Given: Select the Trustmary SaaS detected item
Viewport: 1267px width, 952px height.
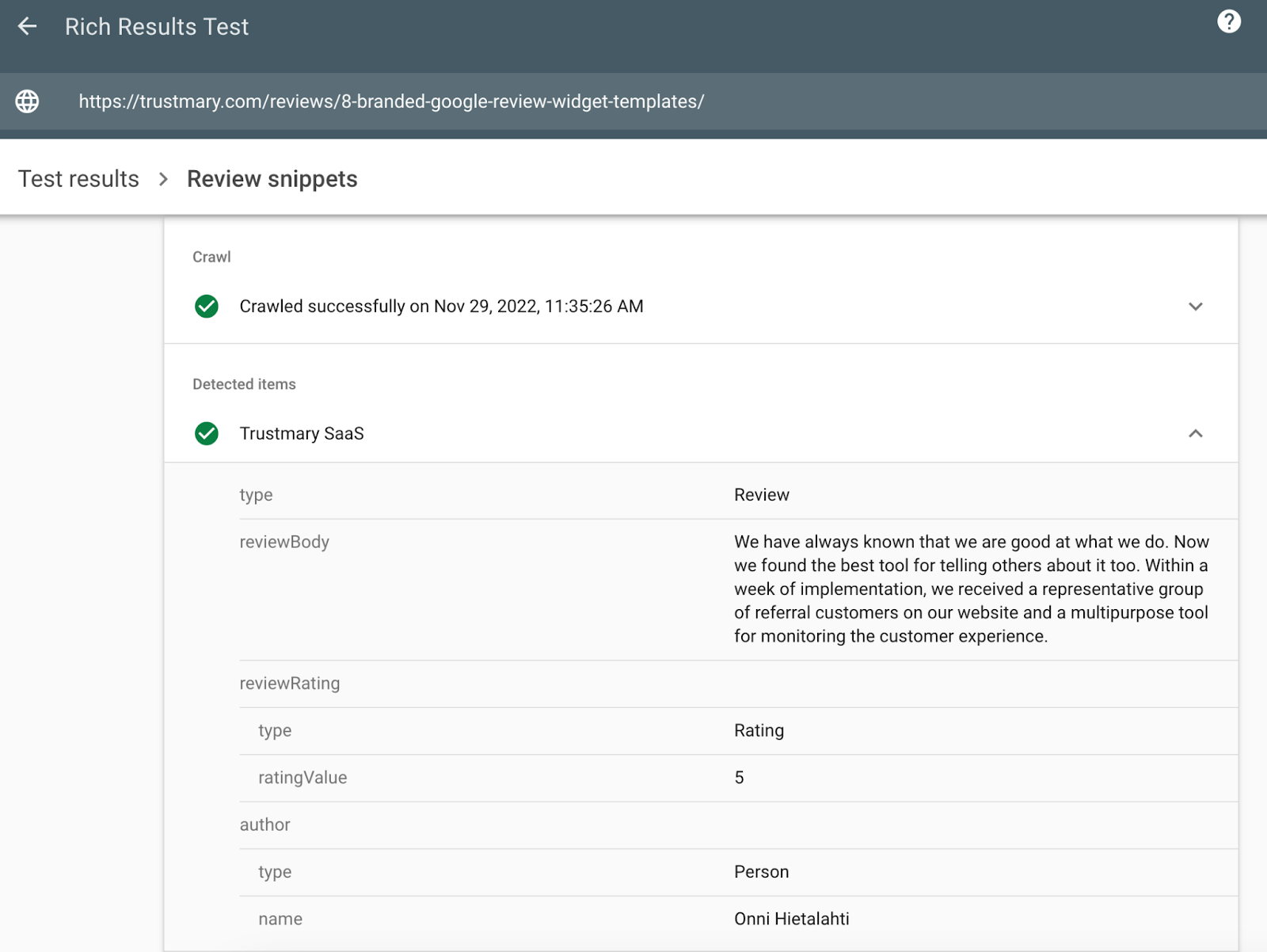Looking at the screenshot, I should (302, 433).
